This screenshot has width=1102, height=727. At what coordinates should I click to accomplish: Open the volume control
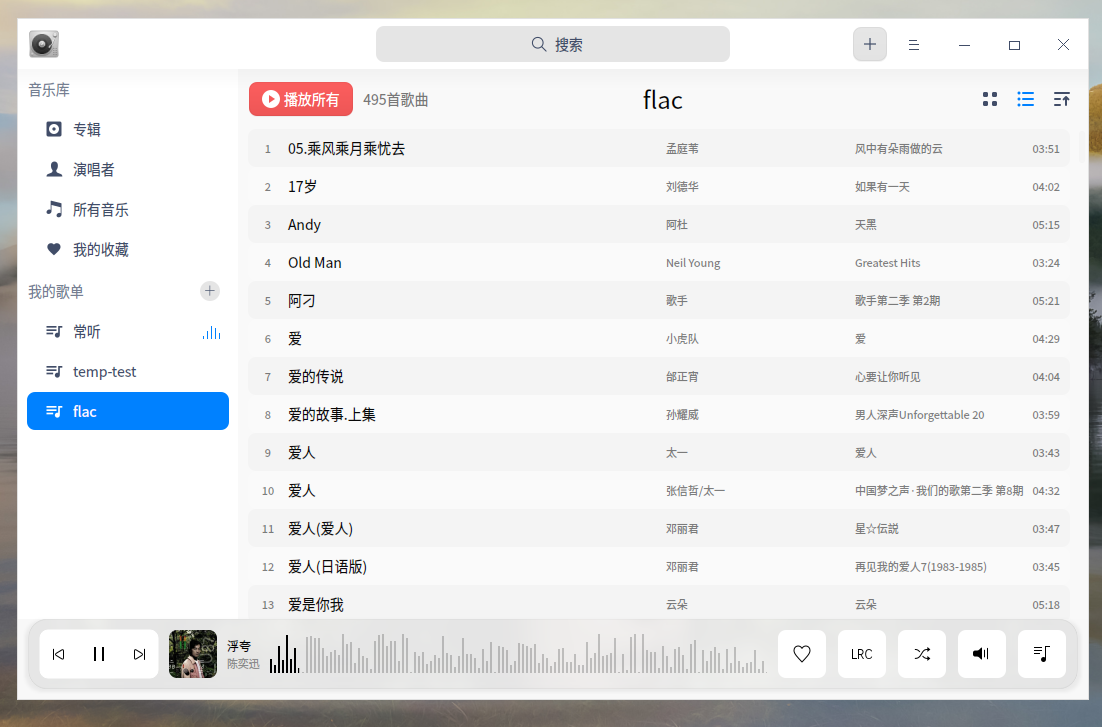point(981,654)
